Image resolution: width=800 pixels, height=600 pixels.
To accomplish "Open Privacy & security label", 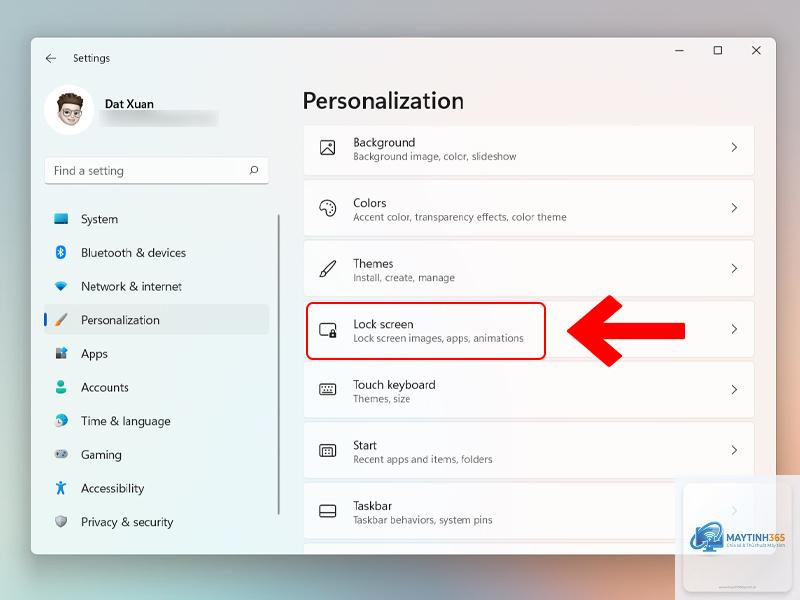I will click(127, 522).
